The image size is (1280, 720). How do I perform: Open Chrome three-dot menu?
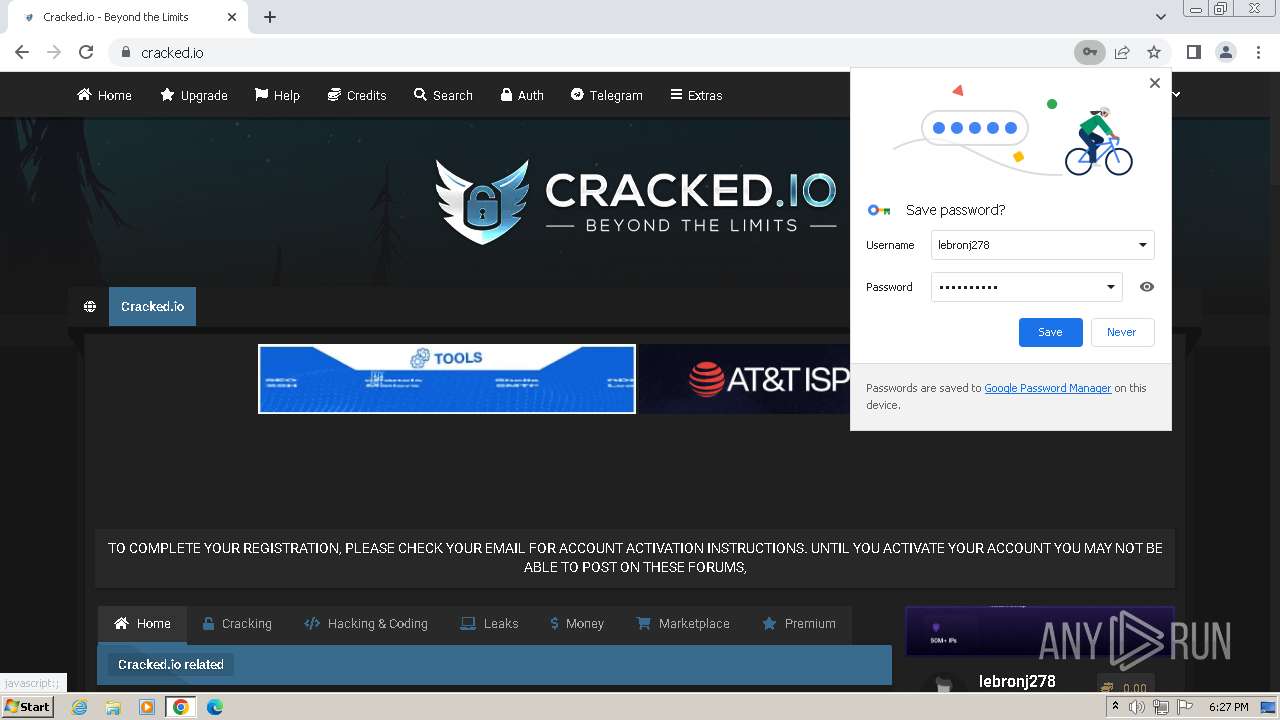(x=1257, y=52)
